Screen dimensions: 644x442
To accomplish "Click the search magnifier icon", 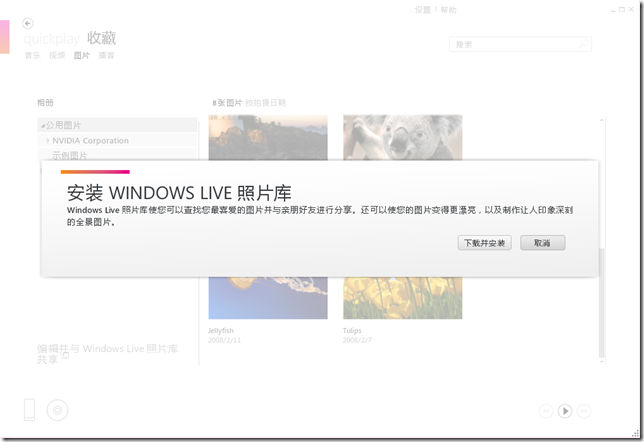I will pyautogui.click(x=584, y=44).
